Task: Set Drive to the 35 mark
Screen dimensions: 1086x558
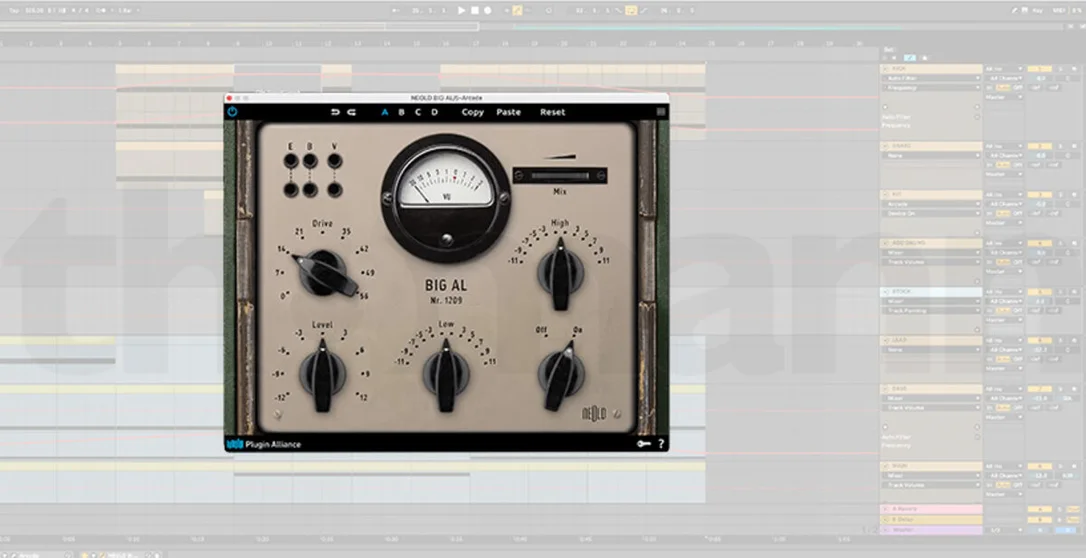Action: pos(346,233)
